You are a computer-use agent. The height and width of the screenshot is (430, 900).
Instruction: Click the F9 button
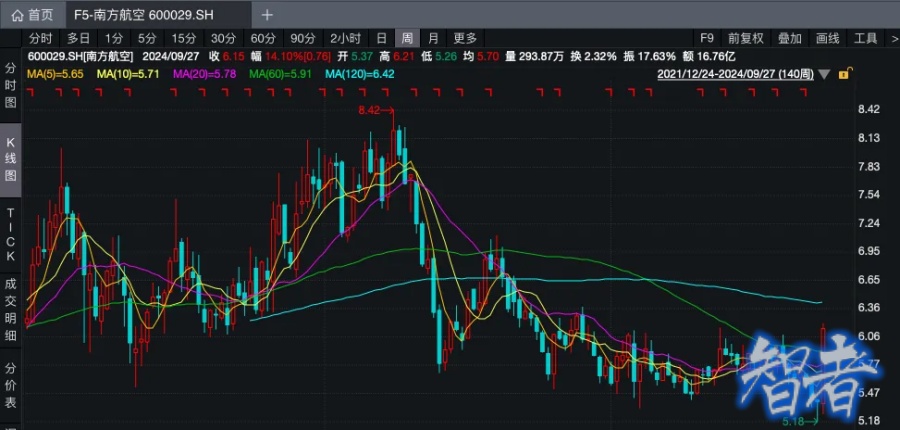pyautogui.click(x=707, y=38)
